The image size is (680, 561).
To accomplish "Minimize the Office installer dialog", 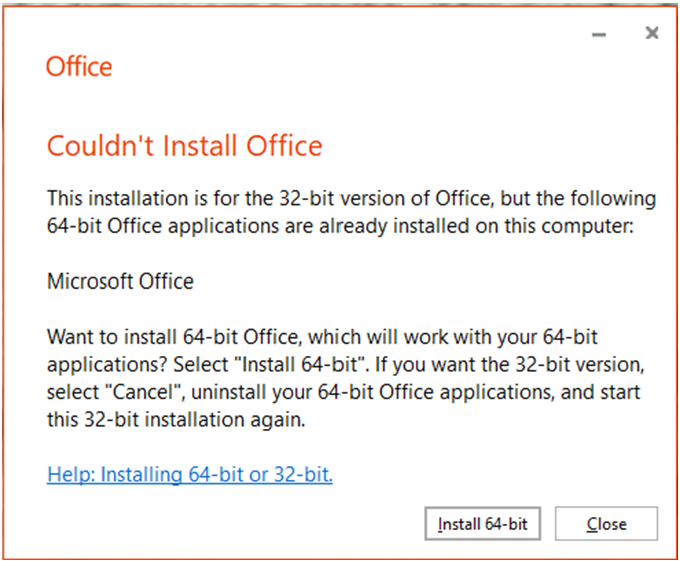I will 599,35.
